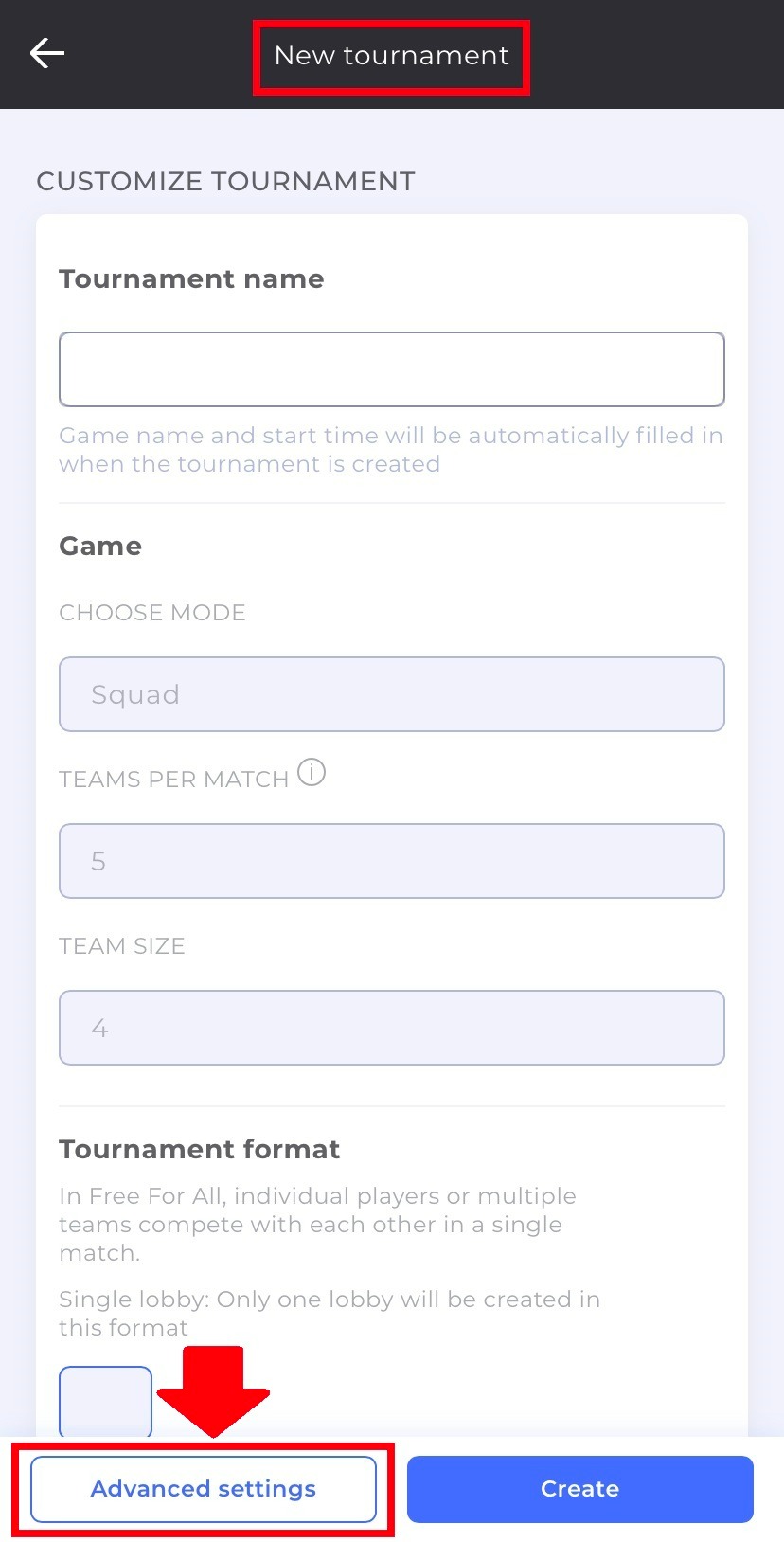Open the Teams per match info icon
This screenshot has height=1542, width=784.
[x=312, y=773]
